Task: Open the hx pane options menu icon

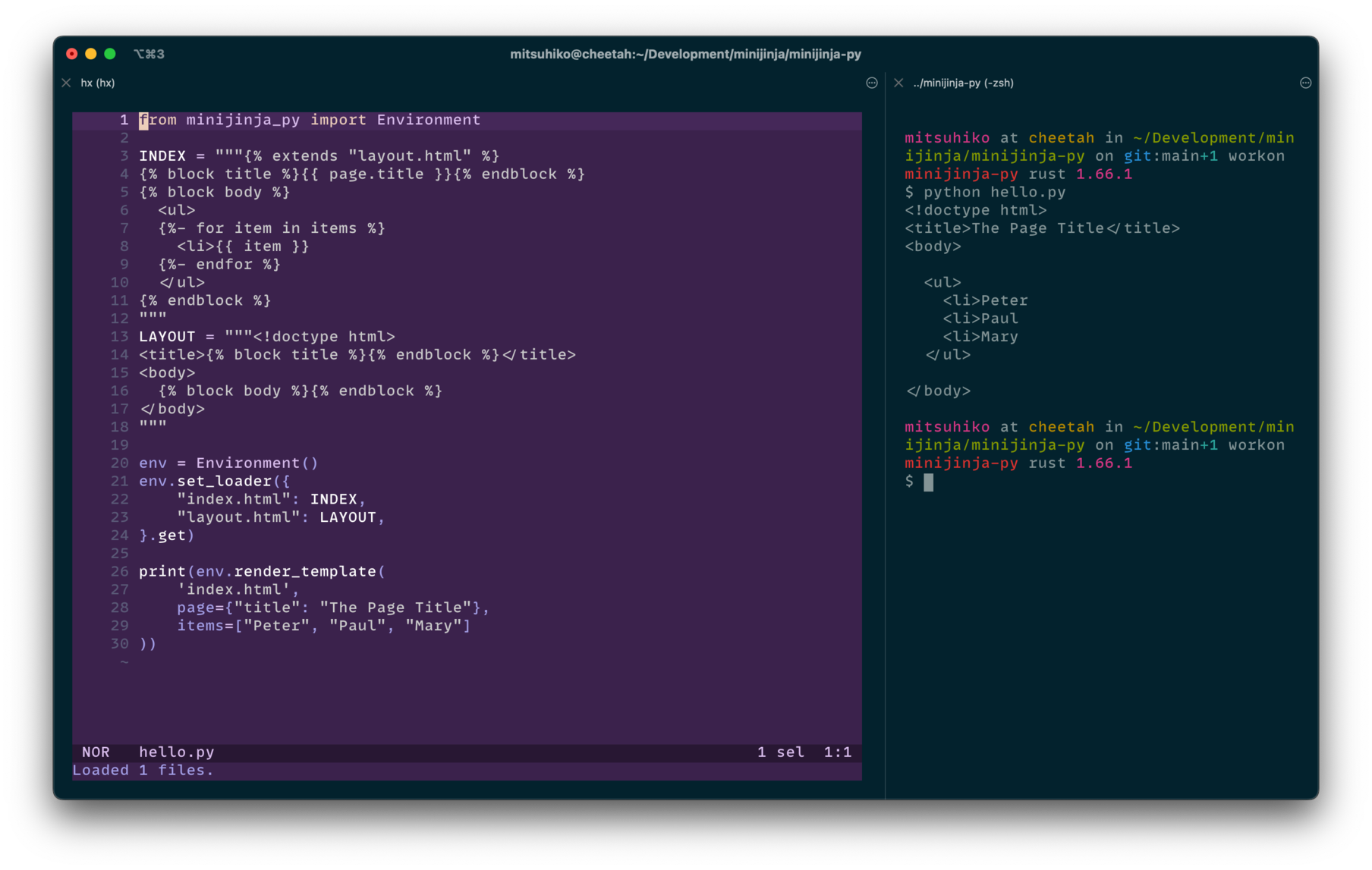Action: (x=871, y=83)
